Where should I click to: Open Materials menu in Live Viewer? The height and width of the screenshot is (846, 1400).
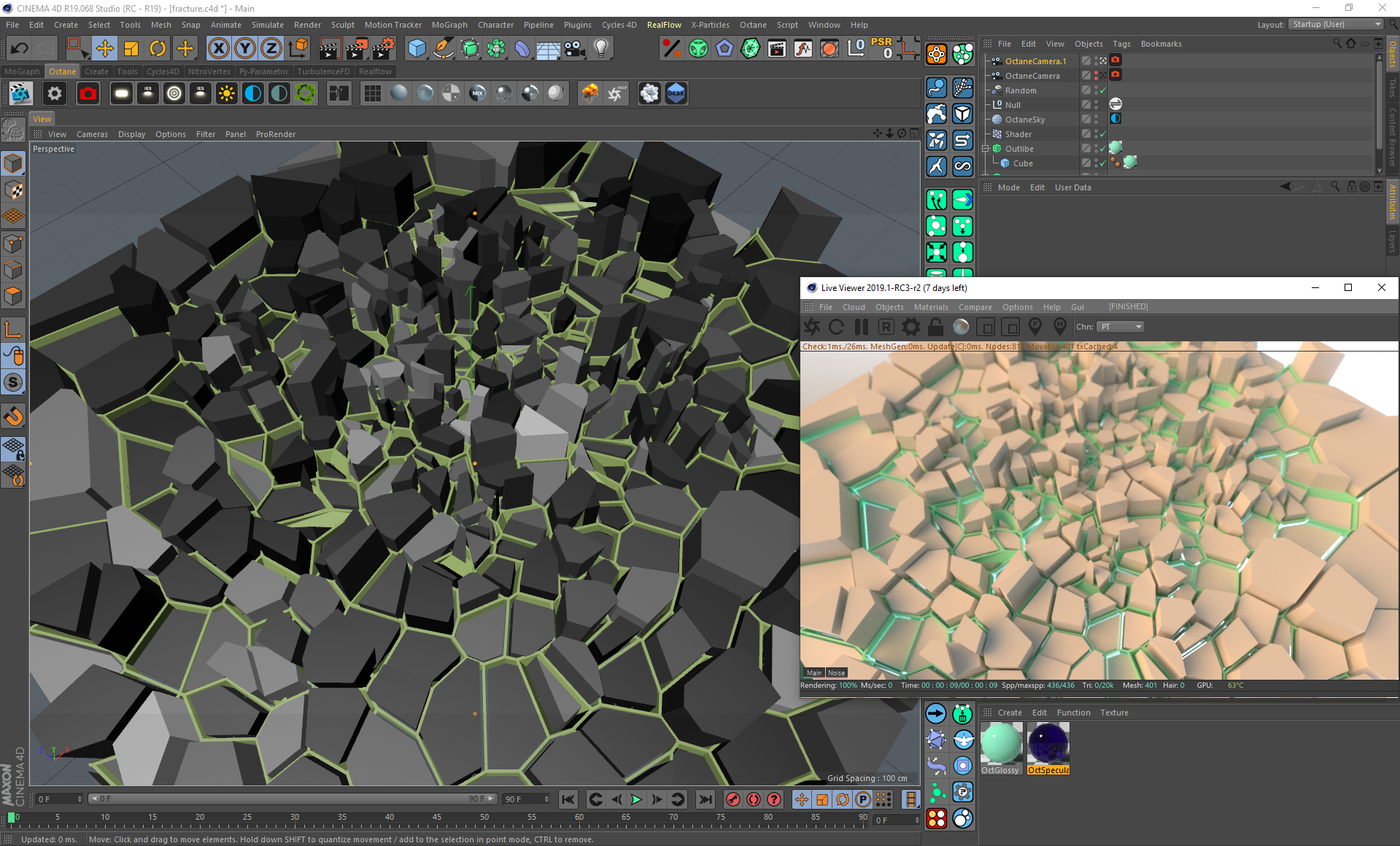[x=931, y=307]
